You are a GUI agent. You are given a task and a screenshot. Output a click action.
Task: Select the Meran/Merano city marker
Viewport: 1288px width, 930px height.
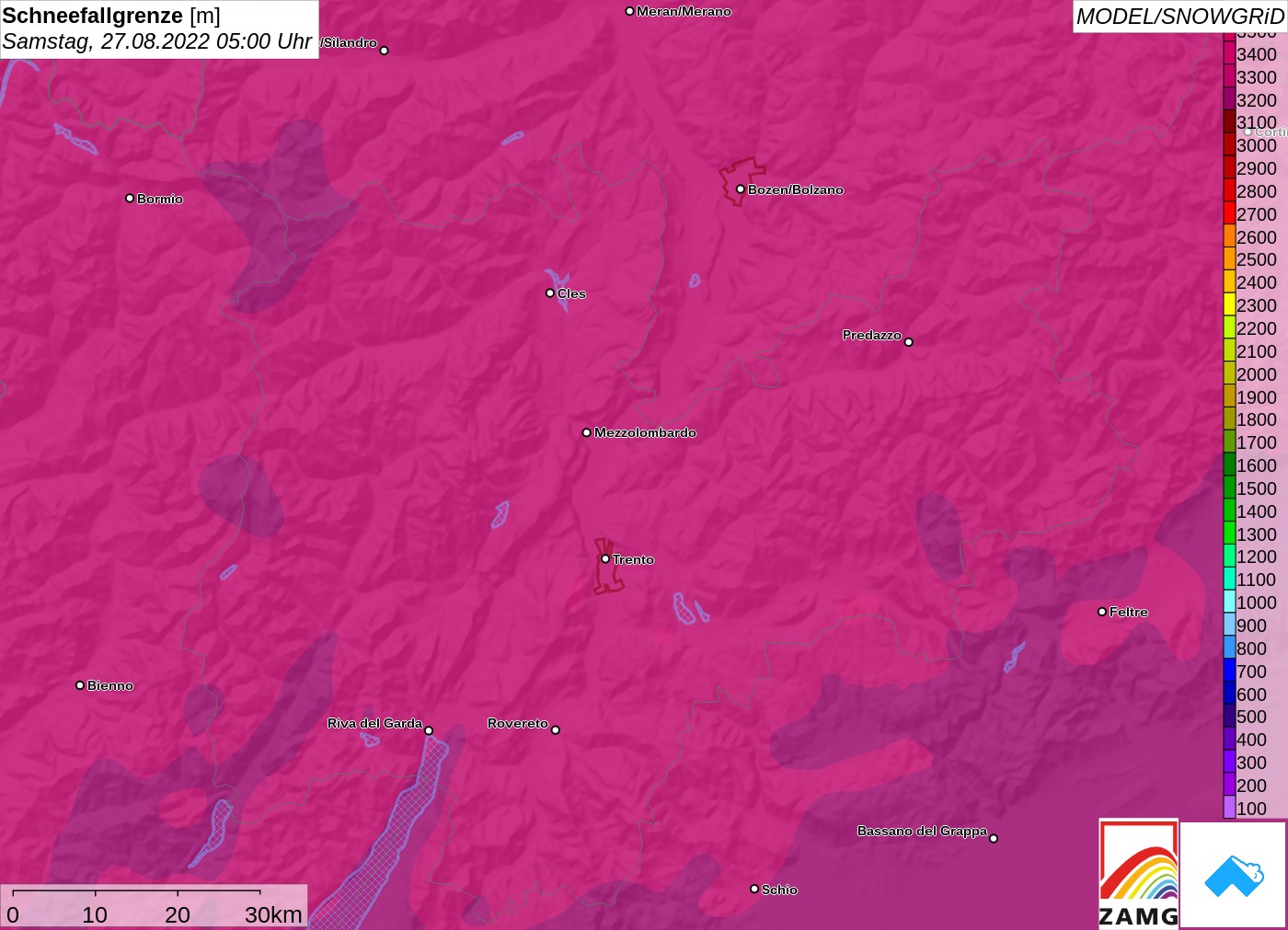(629, 11)
